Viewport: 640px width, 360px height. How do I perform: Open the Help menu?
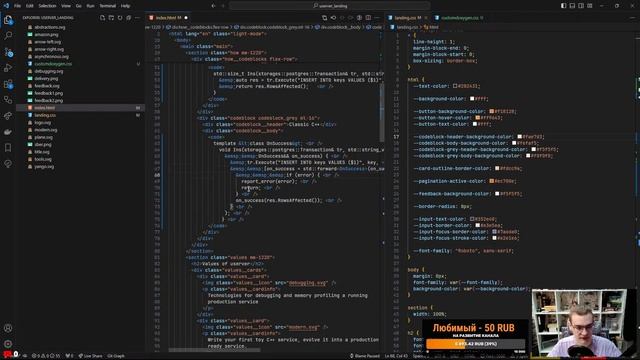125,6
